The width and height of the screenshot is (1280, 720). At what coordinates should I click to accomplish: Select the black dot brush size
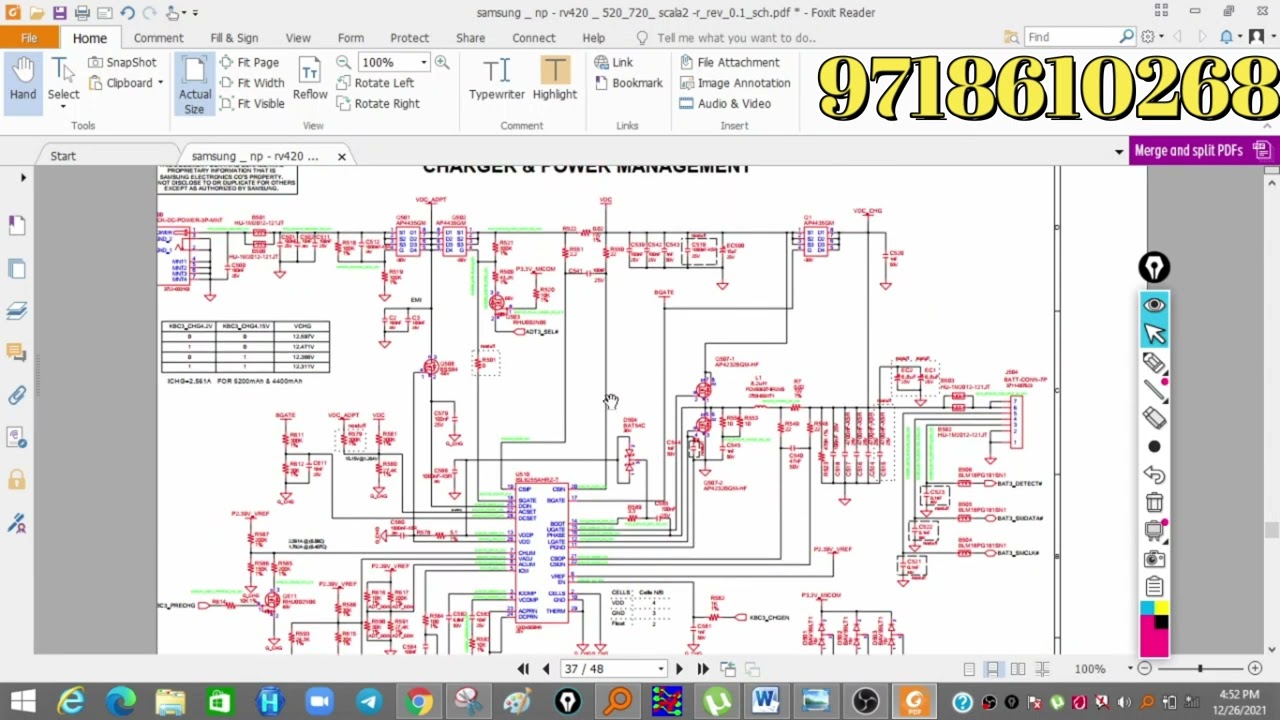coord(1154,447)
